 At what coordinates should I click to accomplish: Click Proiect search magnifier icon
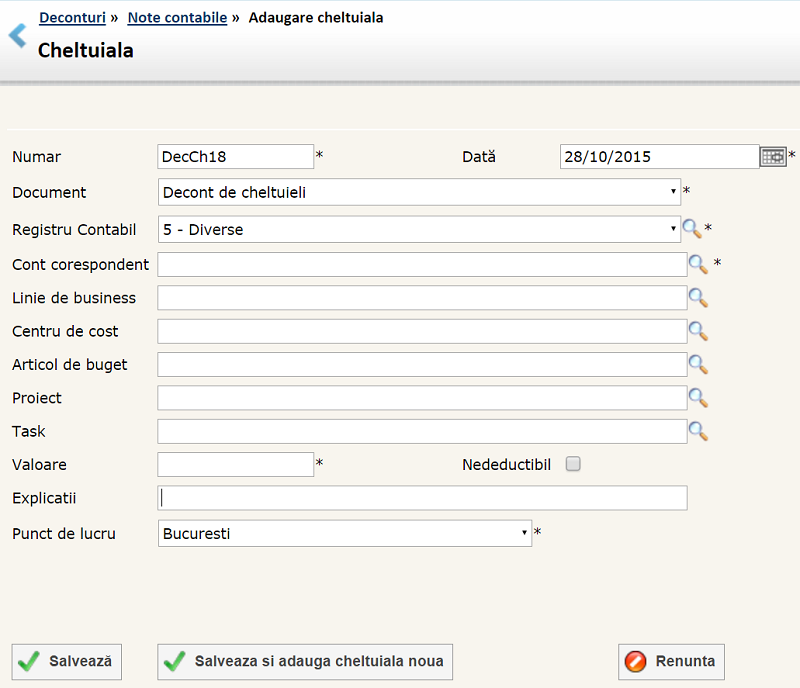698,398
